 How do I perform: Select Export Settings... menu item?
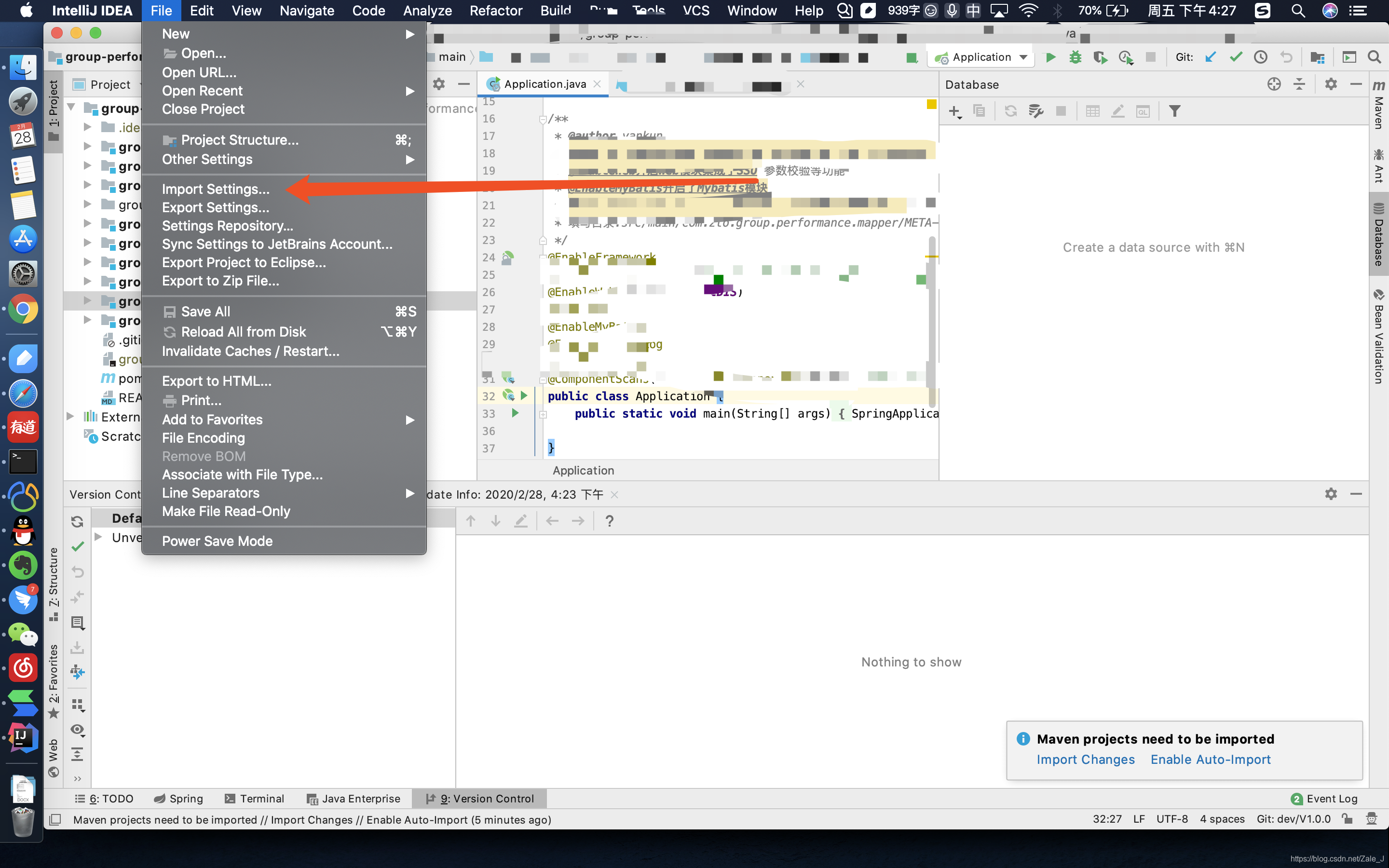284,207
